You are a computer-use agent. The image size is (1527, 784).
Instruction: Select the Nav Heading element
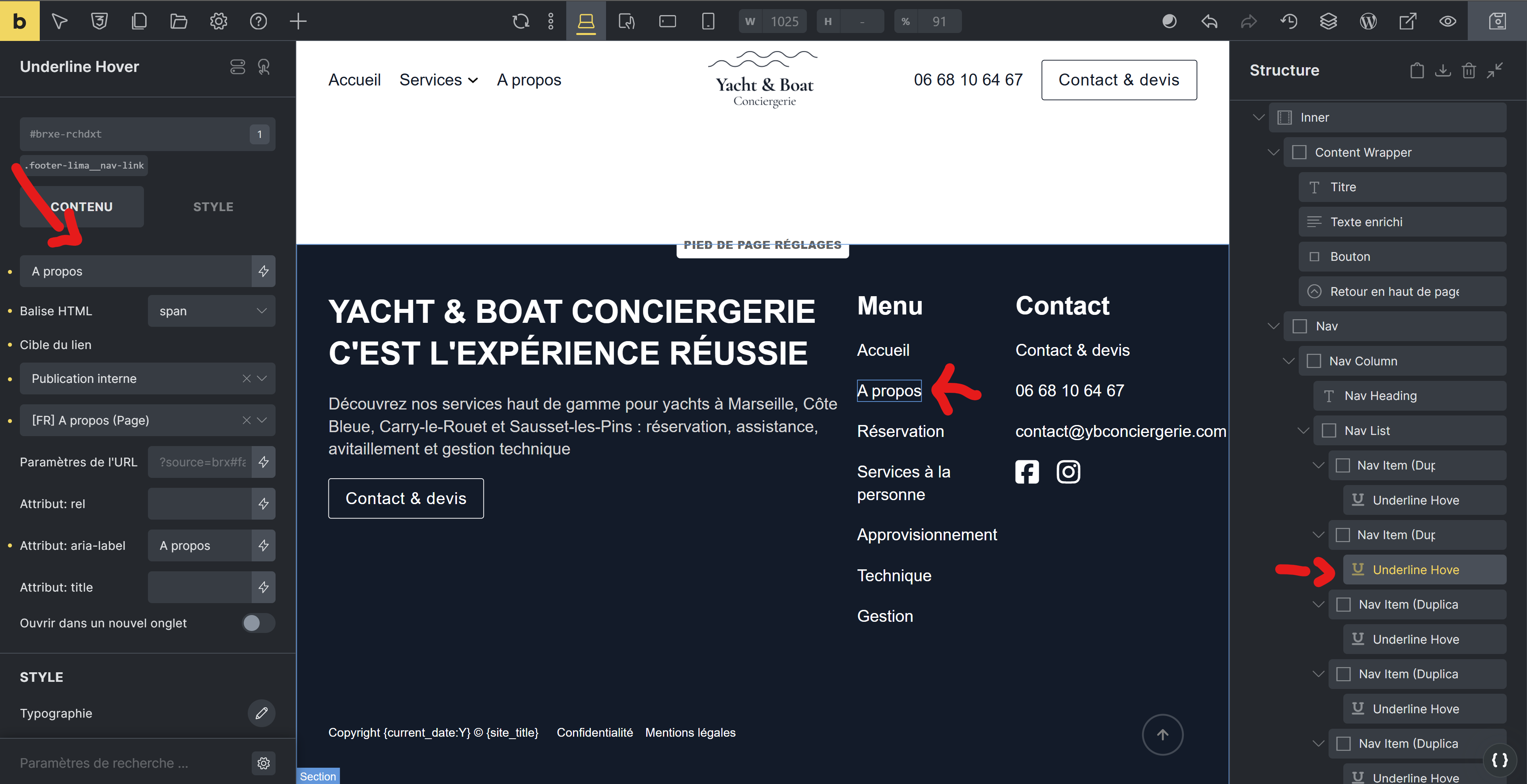point(1410,396)
